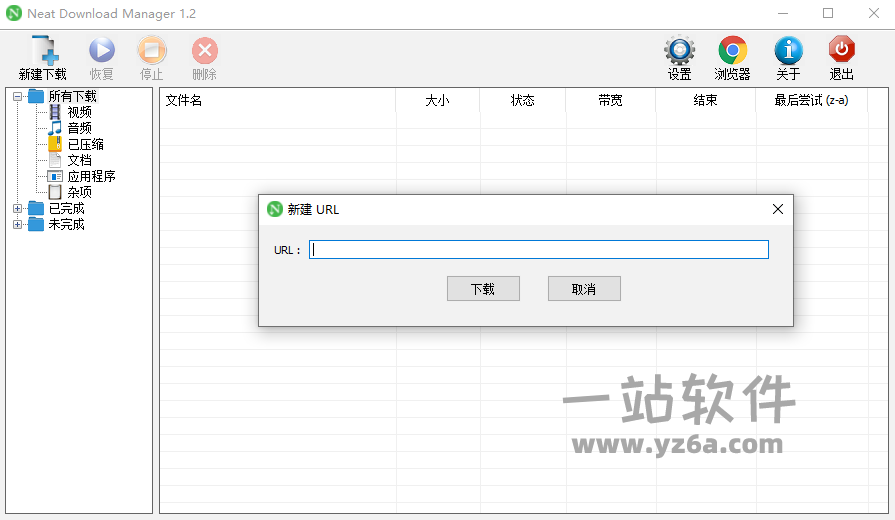Maximize the Neat Download Manager window
The width and height of the screenshot is (895, 520).
[x=828, y=13]
